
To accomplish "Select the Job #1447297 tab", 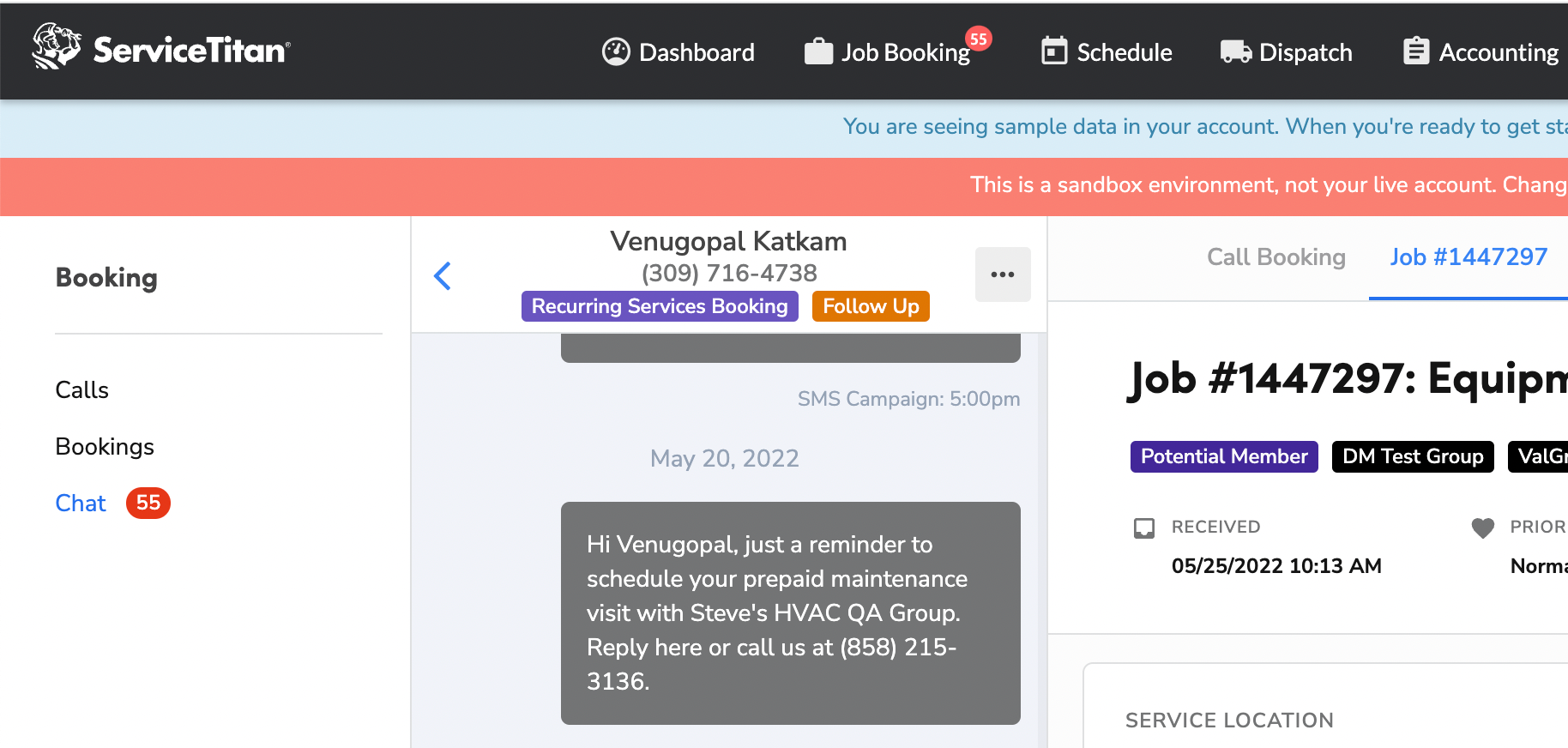I will (x=1468, y=257).
